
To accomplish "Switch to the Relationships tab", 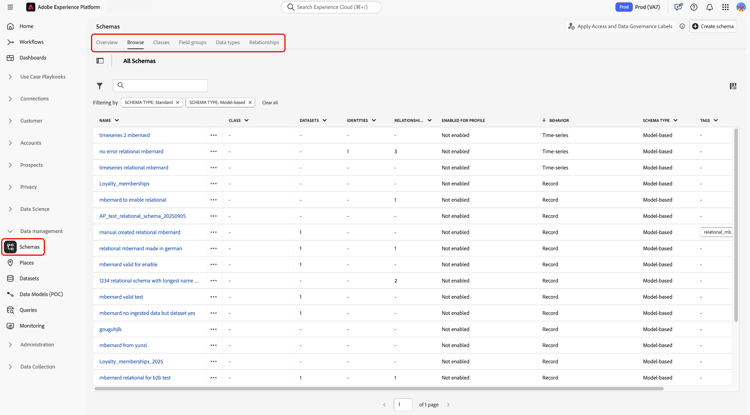I will (264, 42).
